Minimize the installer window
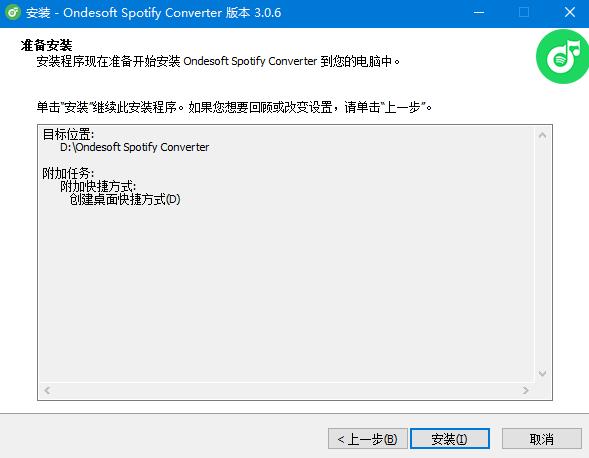 click(479, 12)
